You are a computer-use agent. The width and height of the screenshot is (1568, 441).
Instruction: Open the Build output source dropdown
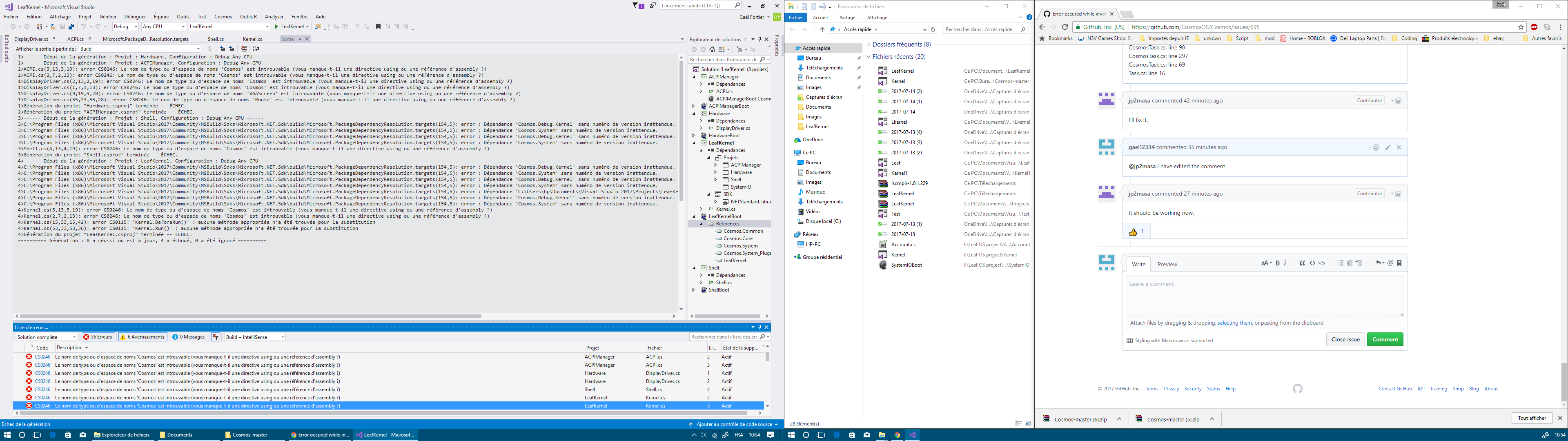pos(140,49)
